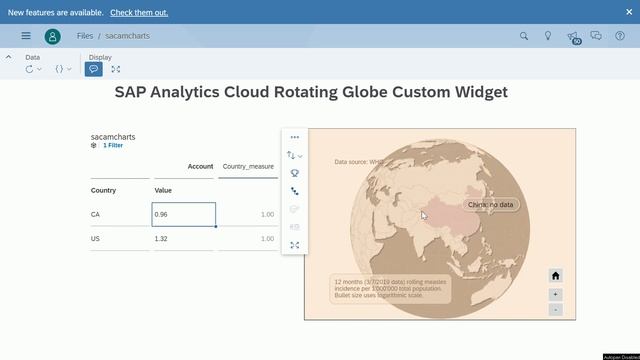Select the US row cell
This screenshot has height=360, width=640.
tap(120, 238)
